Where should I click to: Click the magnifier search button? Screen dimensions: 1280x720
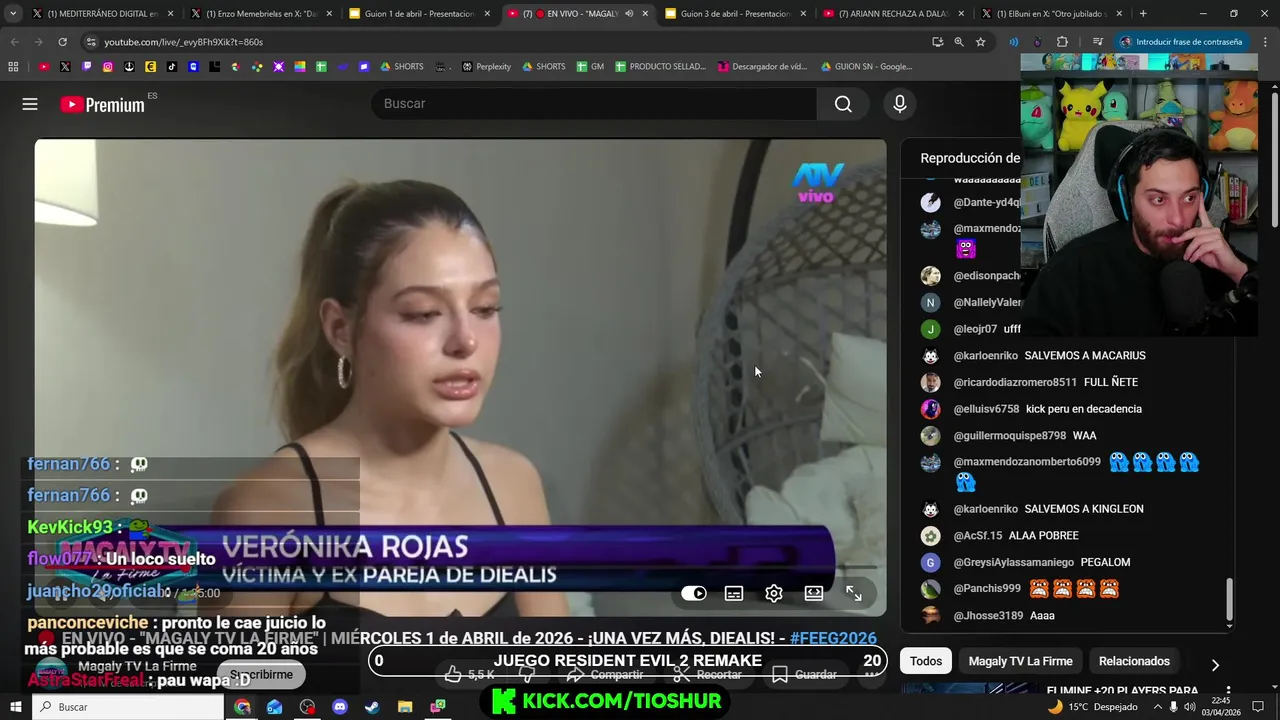pyautogui.click(x=843, y=104)
